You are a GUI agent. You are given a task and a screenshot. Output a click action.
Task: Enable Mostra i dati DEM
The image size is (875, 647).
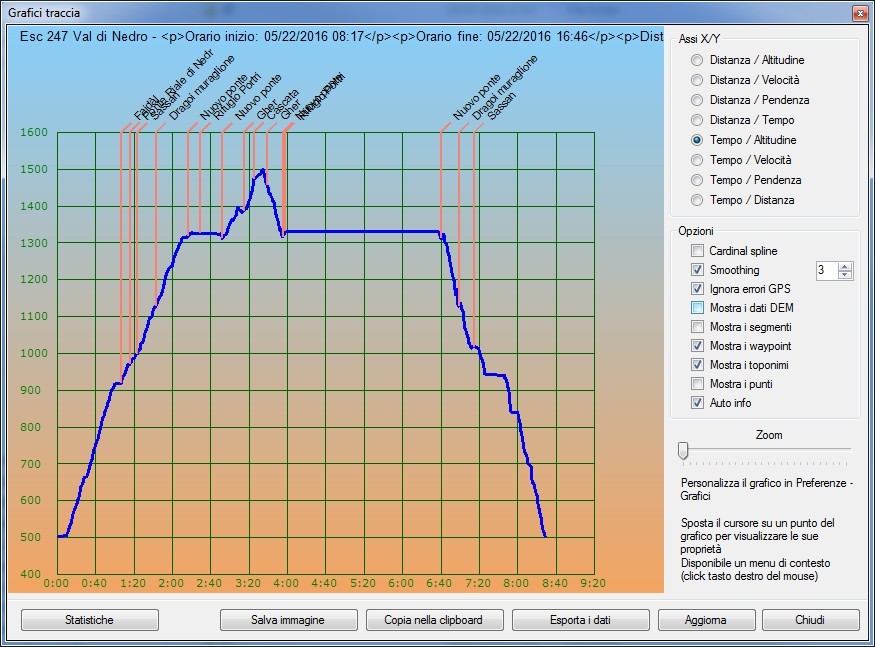pyautogui.click(x=697, y=308)
